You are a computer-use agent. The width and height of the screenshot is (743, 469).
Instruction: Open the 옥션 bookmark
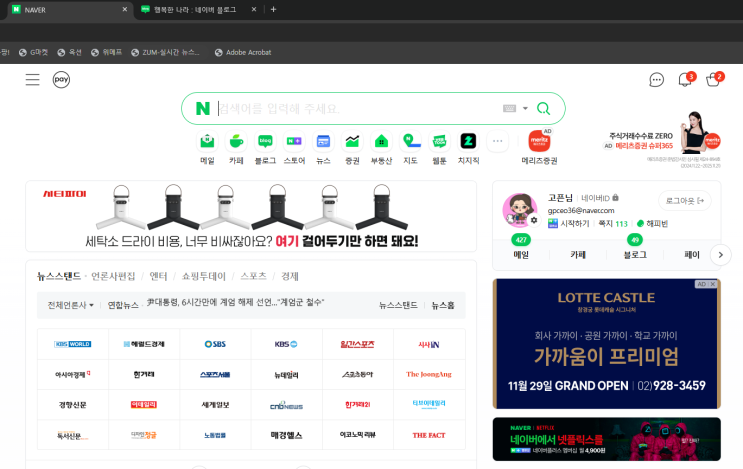click(70, 53)
